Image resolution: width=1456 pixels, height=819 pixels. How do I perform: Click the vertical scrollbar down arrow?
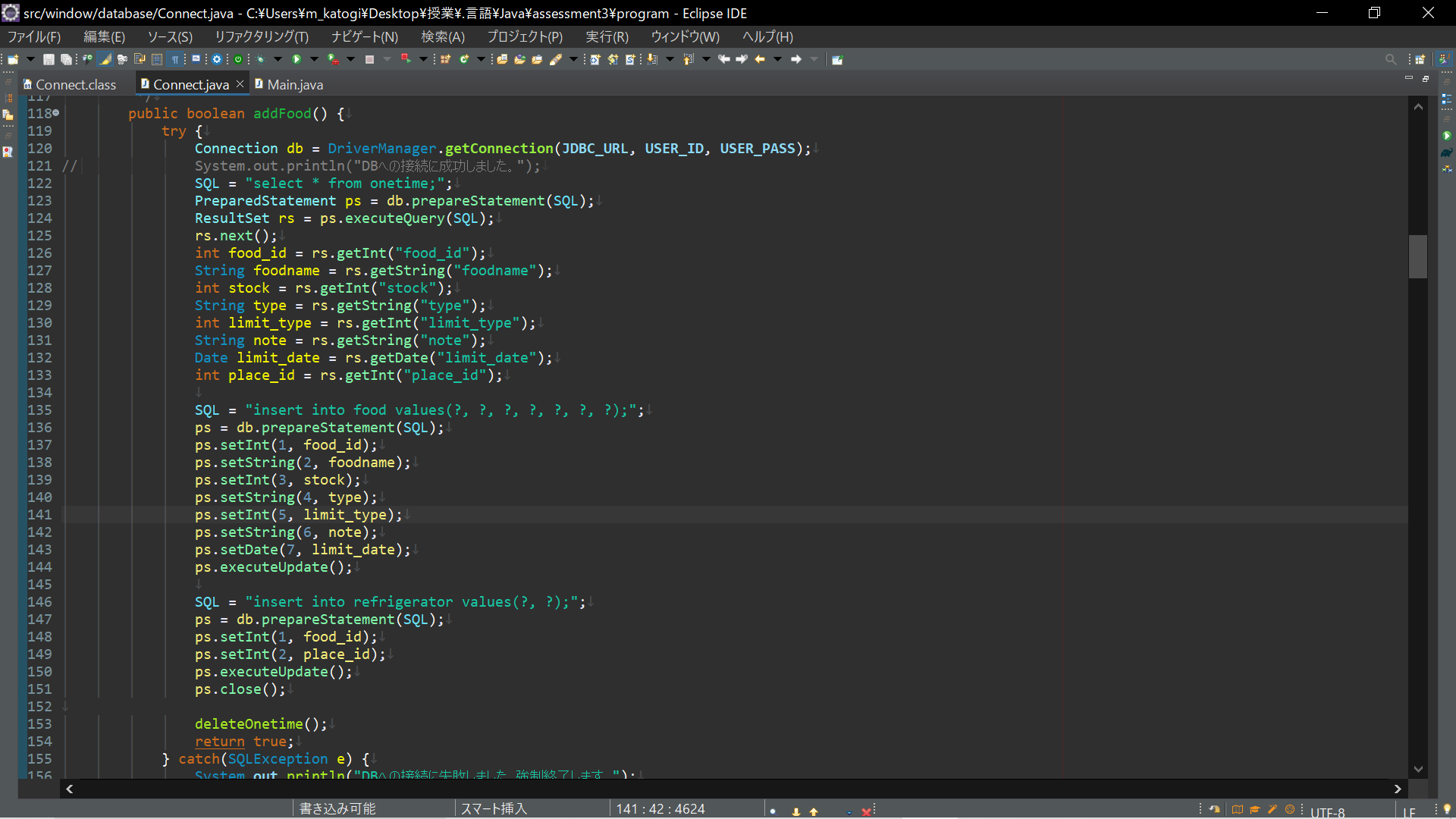point(1418,769)
